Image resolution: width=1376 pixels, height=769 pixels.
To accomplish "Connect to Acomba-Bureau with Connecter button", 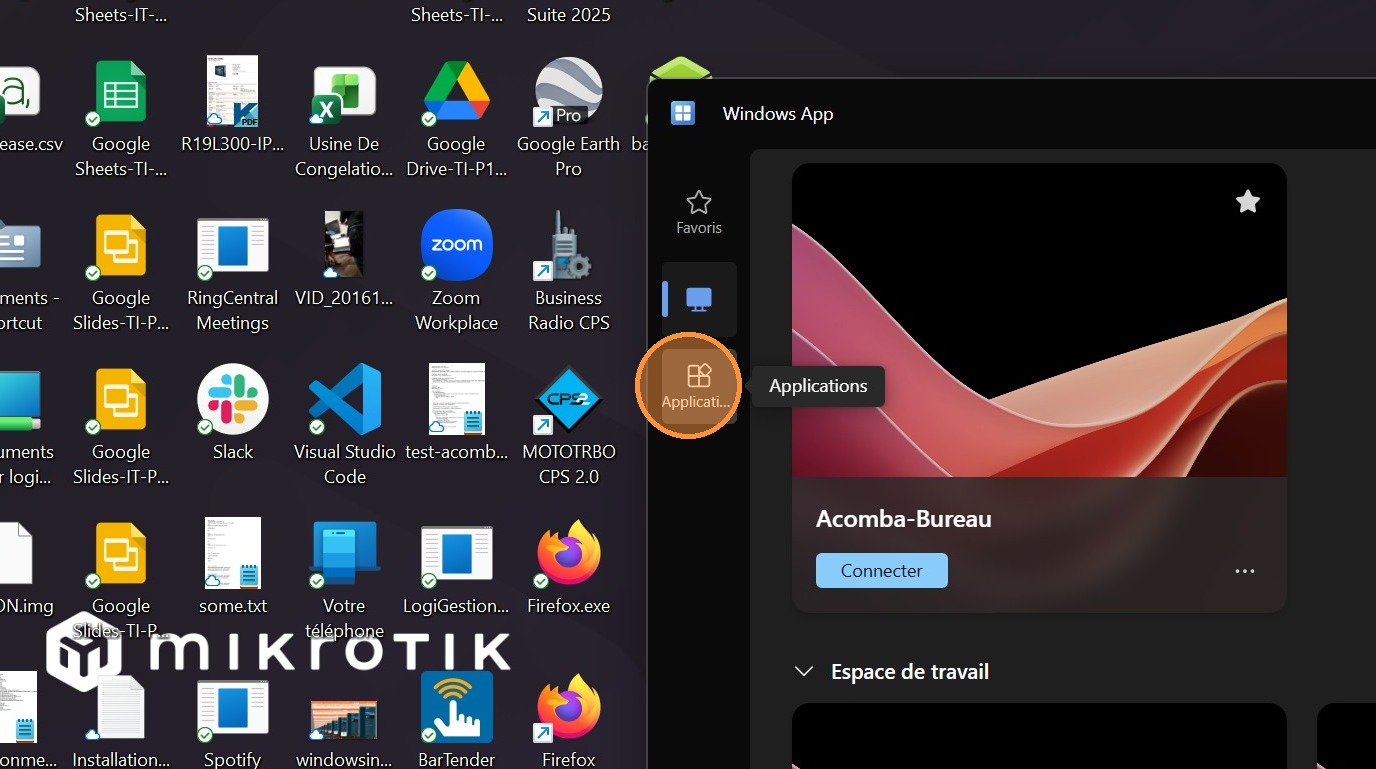I will pos(881,571).
